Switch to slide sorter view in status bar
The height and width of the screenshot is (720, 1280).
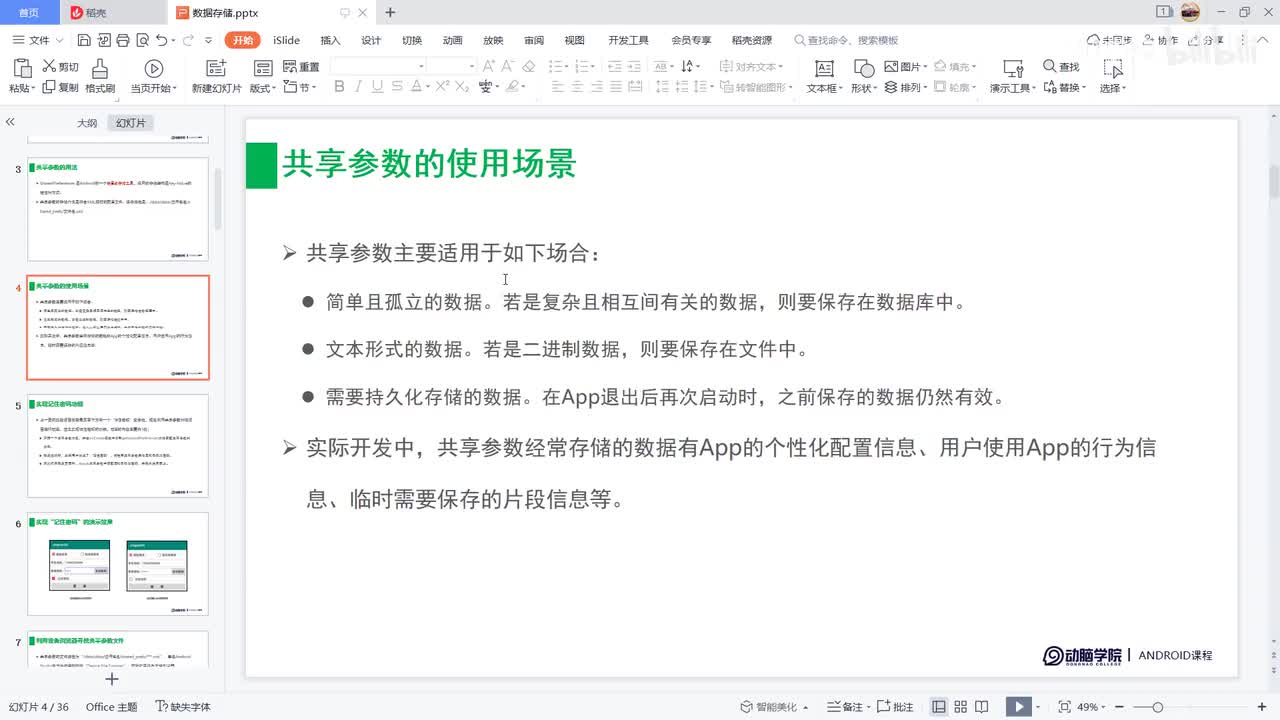(961, 707)
